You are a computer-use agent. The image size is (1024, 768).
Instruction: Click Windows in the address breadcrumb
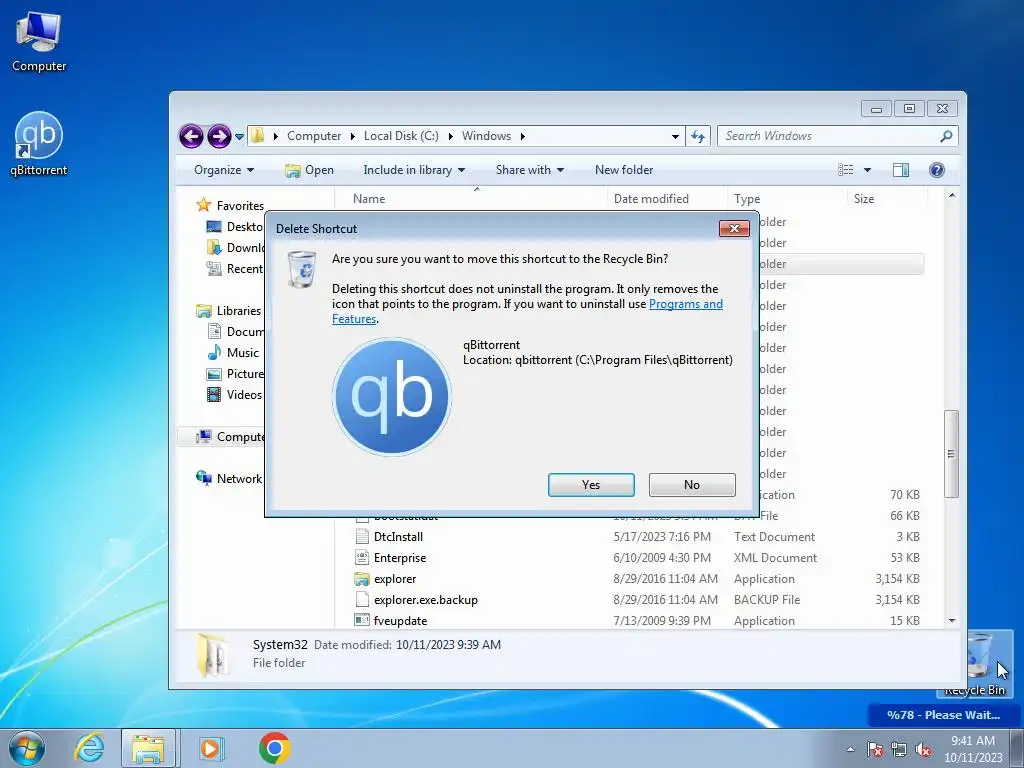coord(487,136)
